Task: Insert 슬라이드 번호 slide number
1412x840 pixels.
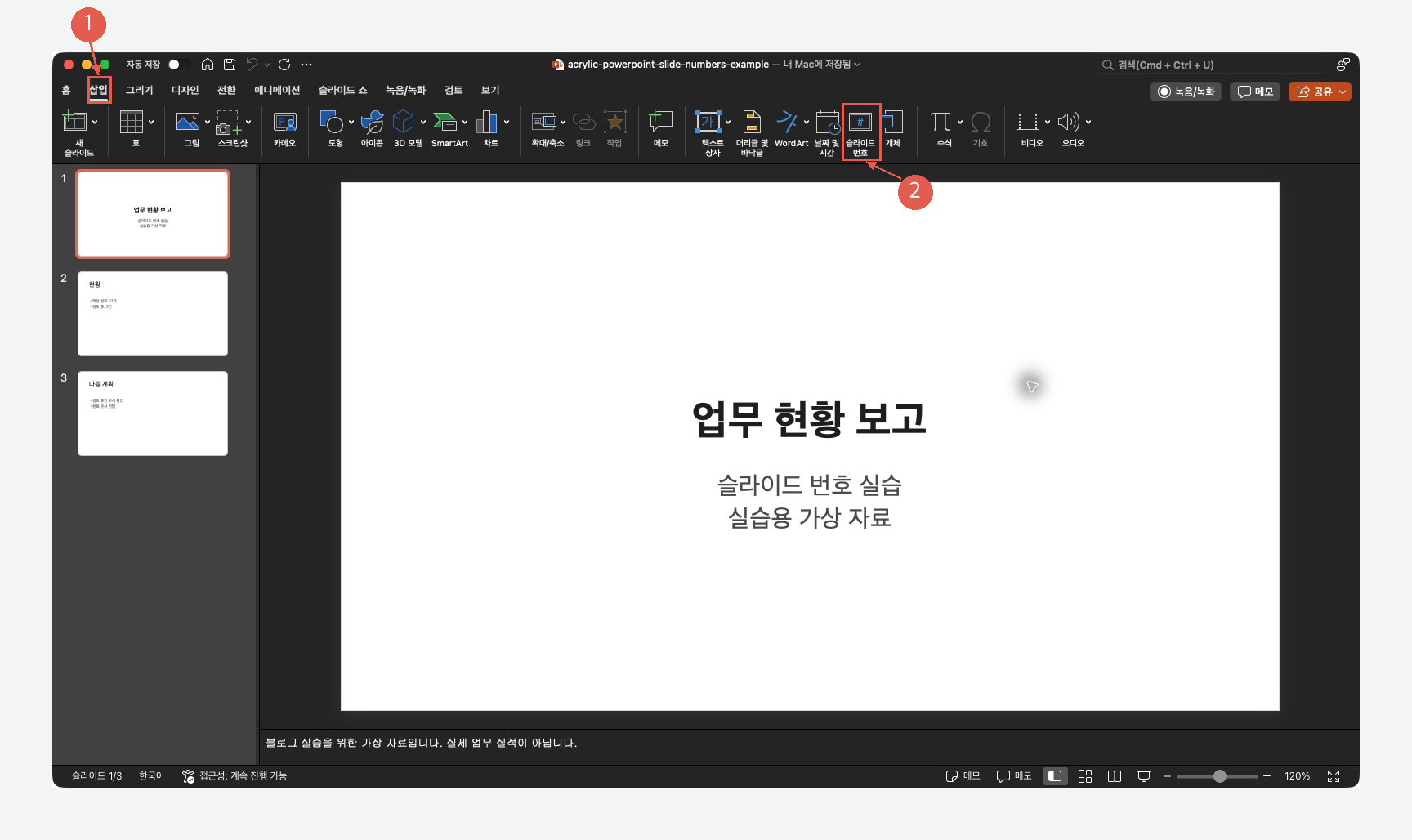Action: coord(860,122)
